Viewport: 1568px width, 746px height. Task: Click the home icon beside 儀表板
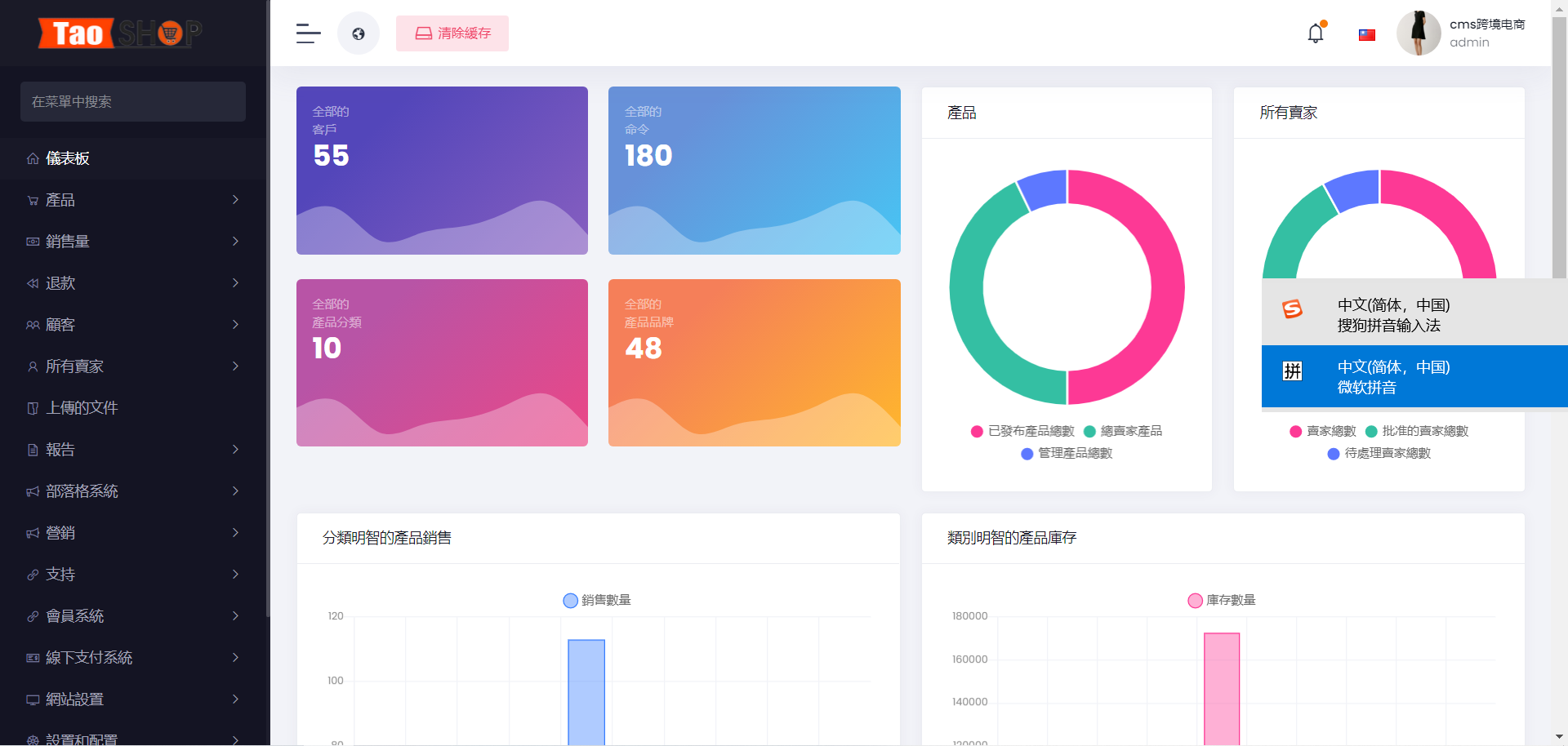tap(33, 159)
